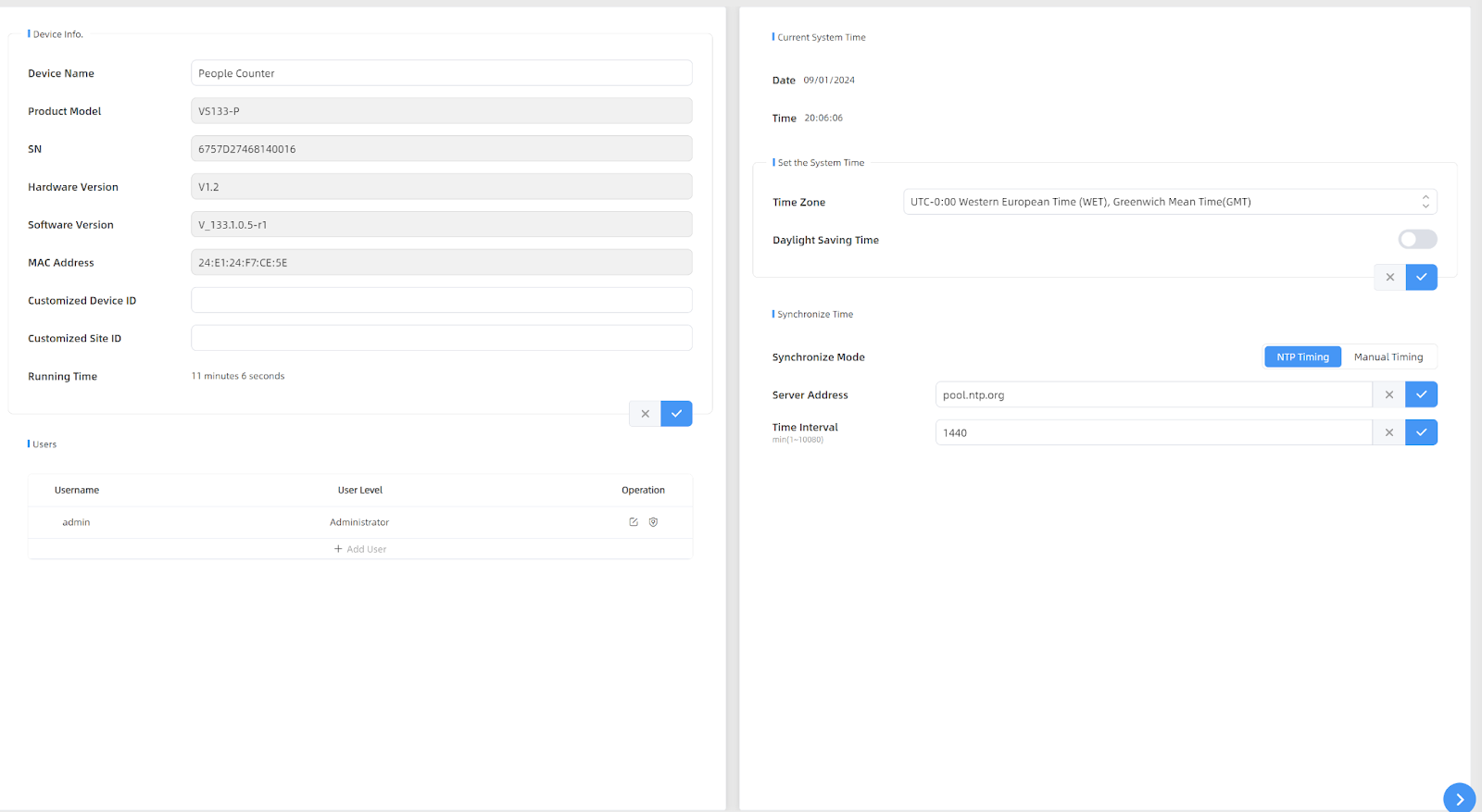1482x812 pixels.
Task: Click Add User link
Action: [x=360, y=549]
